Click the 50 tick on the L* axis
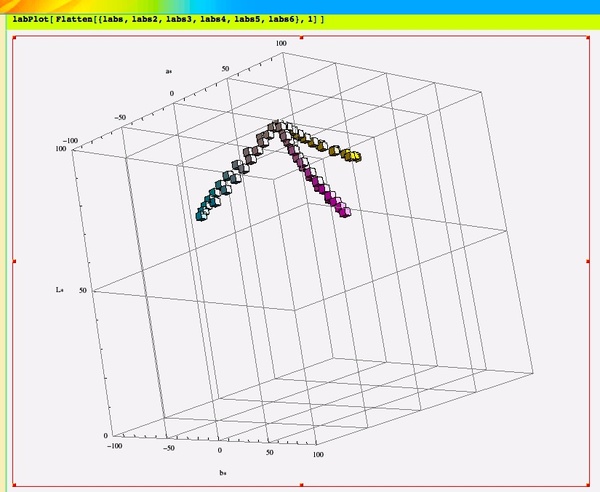 [84, 291]
